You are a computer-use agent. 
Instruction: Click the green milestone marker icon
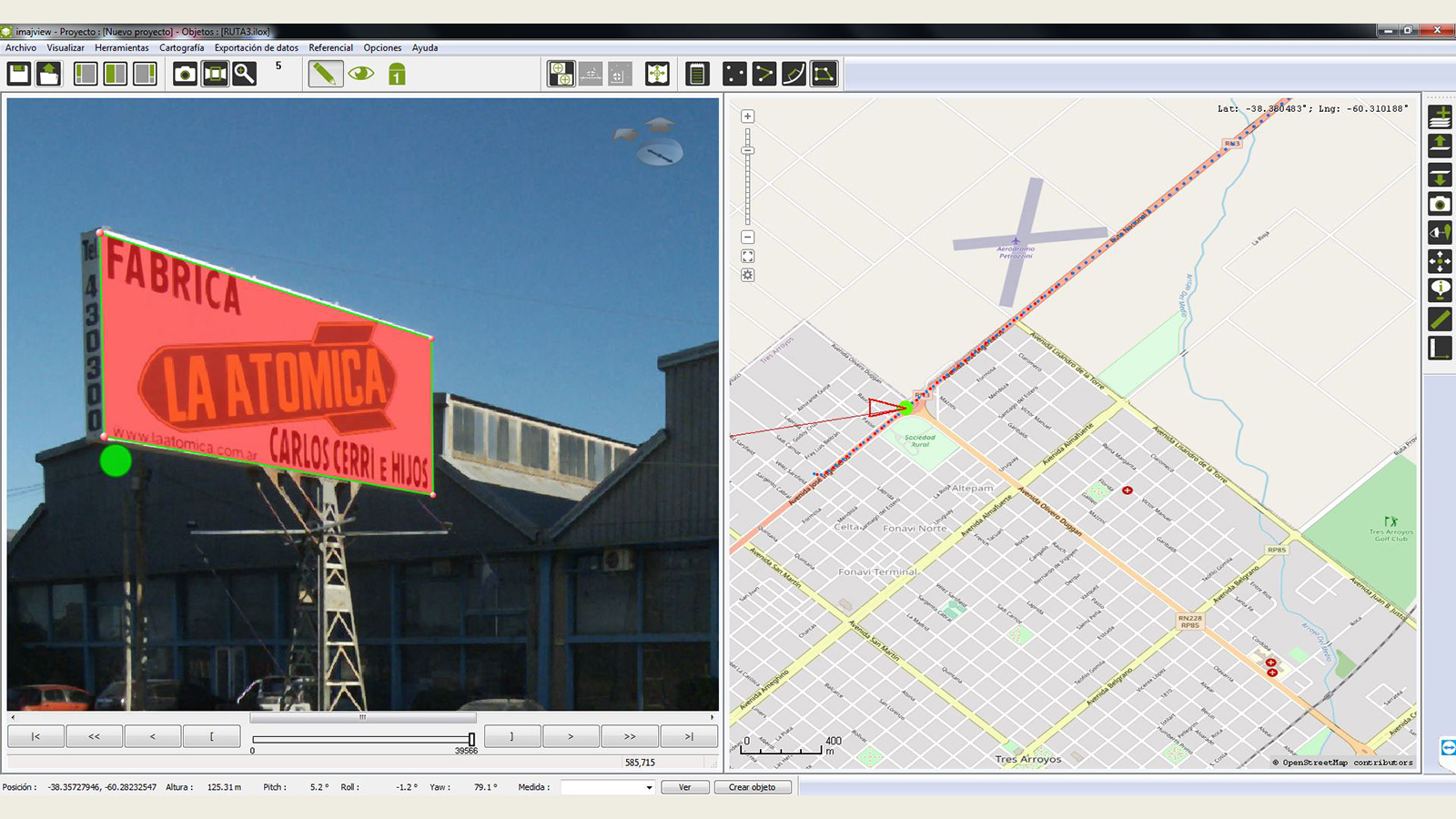397,75
